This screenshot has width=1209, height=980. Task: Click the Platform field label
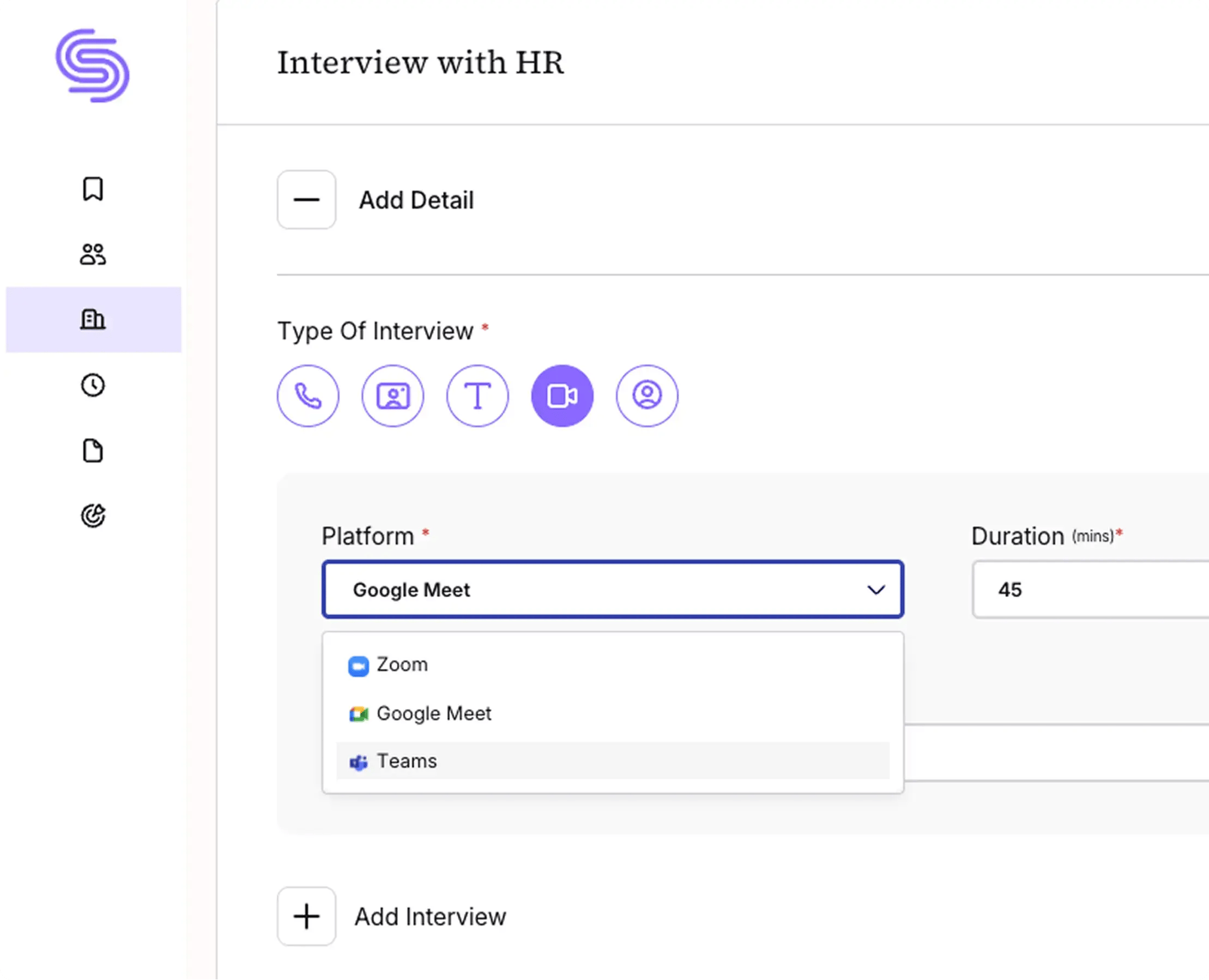click(x=368, y=536)
